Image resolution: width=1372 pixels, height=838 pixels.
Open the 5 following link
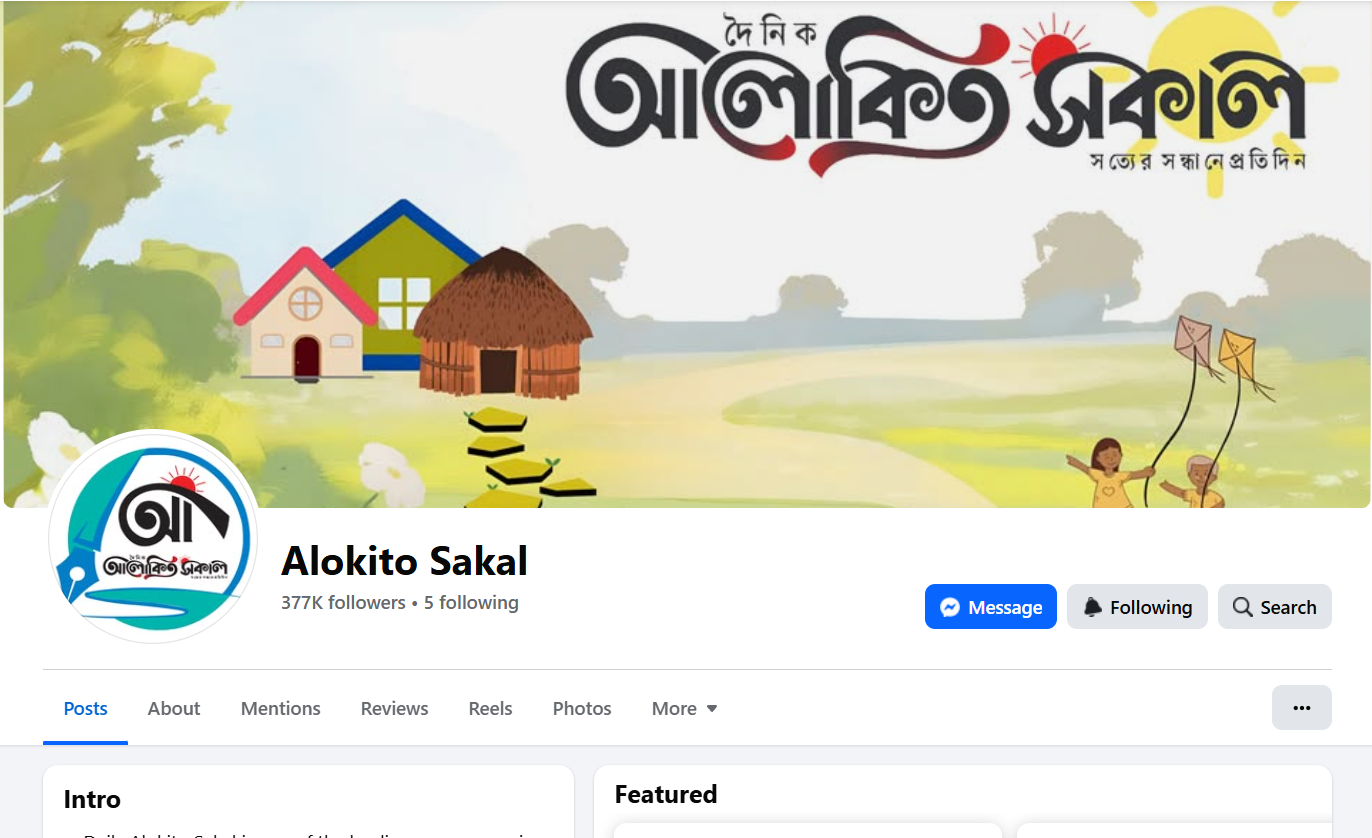point(471,603)
